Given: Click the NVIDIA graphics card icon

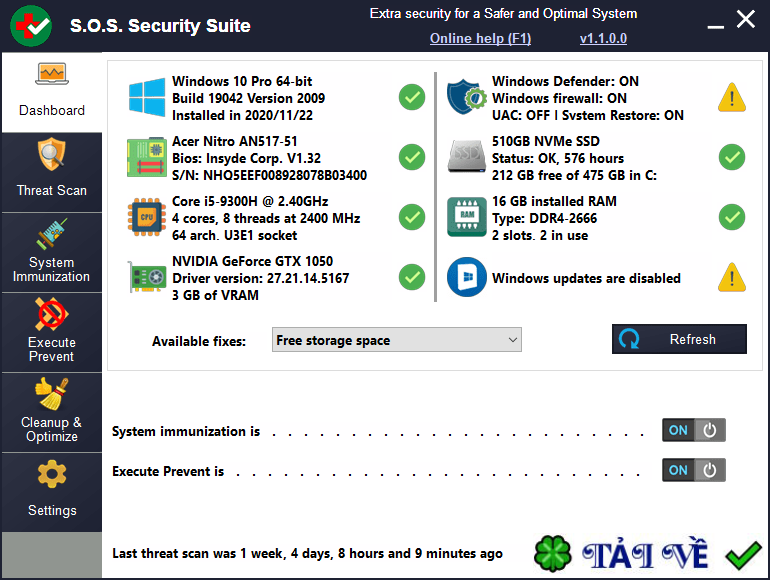Looking at the screenshot, I should pyautogui.click(x=146, y=277).
